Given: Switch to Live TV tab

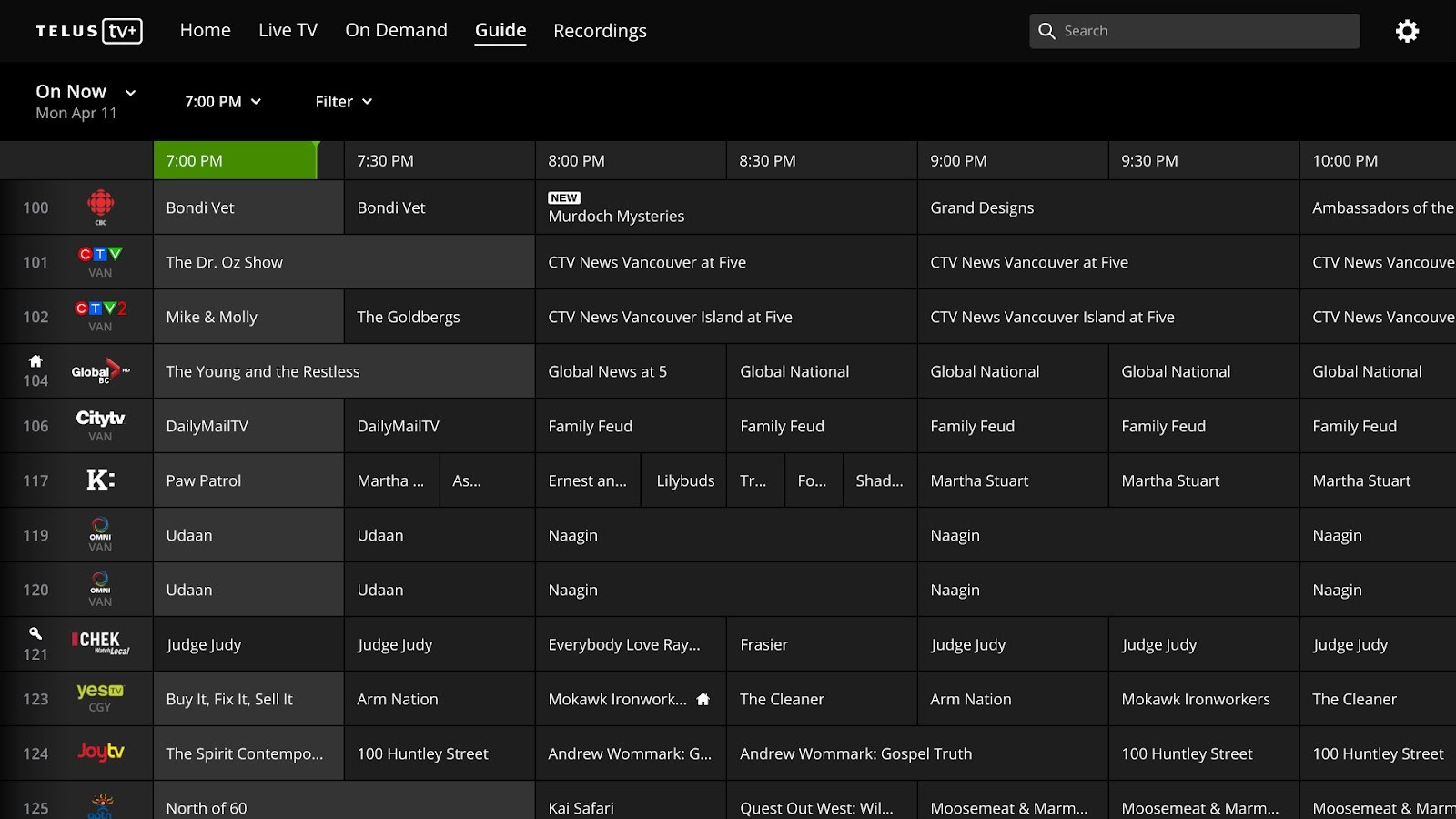Looking at the screenshot, I should (288, 30).
